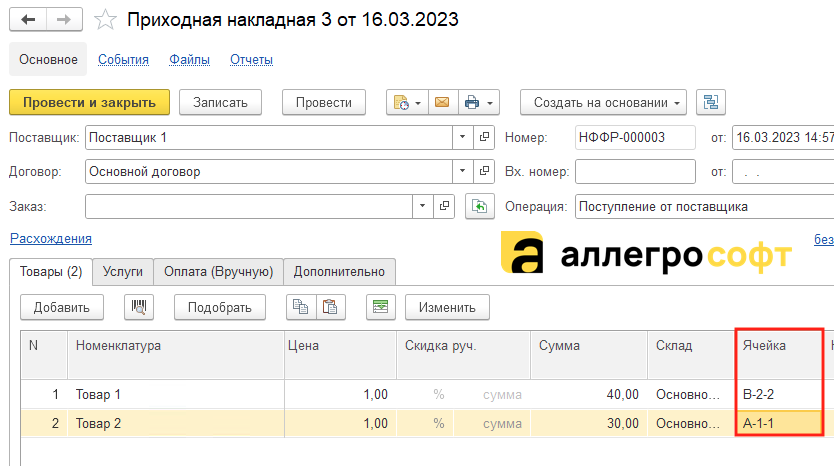Expand the print options dropdown arrow
The image size is (834, 466).
(490, 103)
